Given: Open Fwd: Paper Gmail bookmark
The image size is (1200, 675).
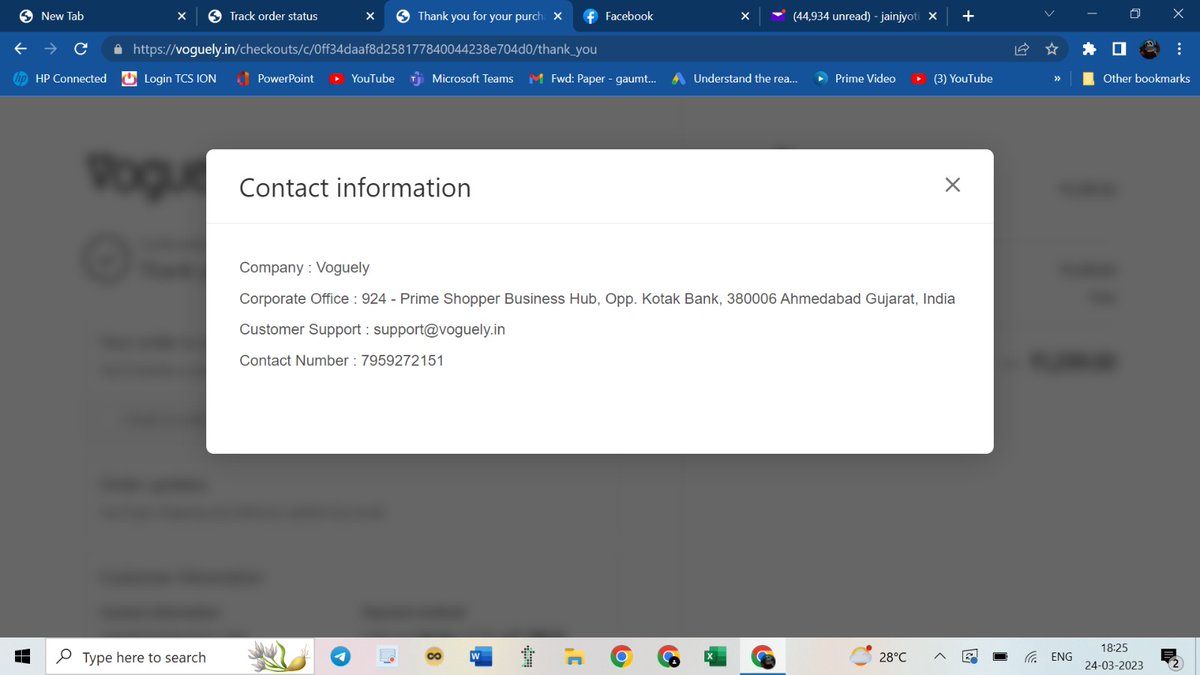Looking at the screenshot, I should 593,78.
